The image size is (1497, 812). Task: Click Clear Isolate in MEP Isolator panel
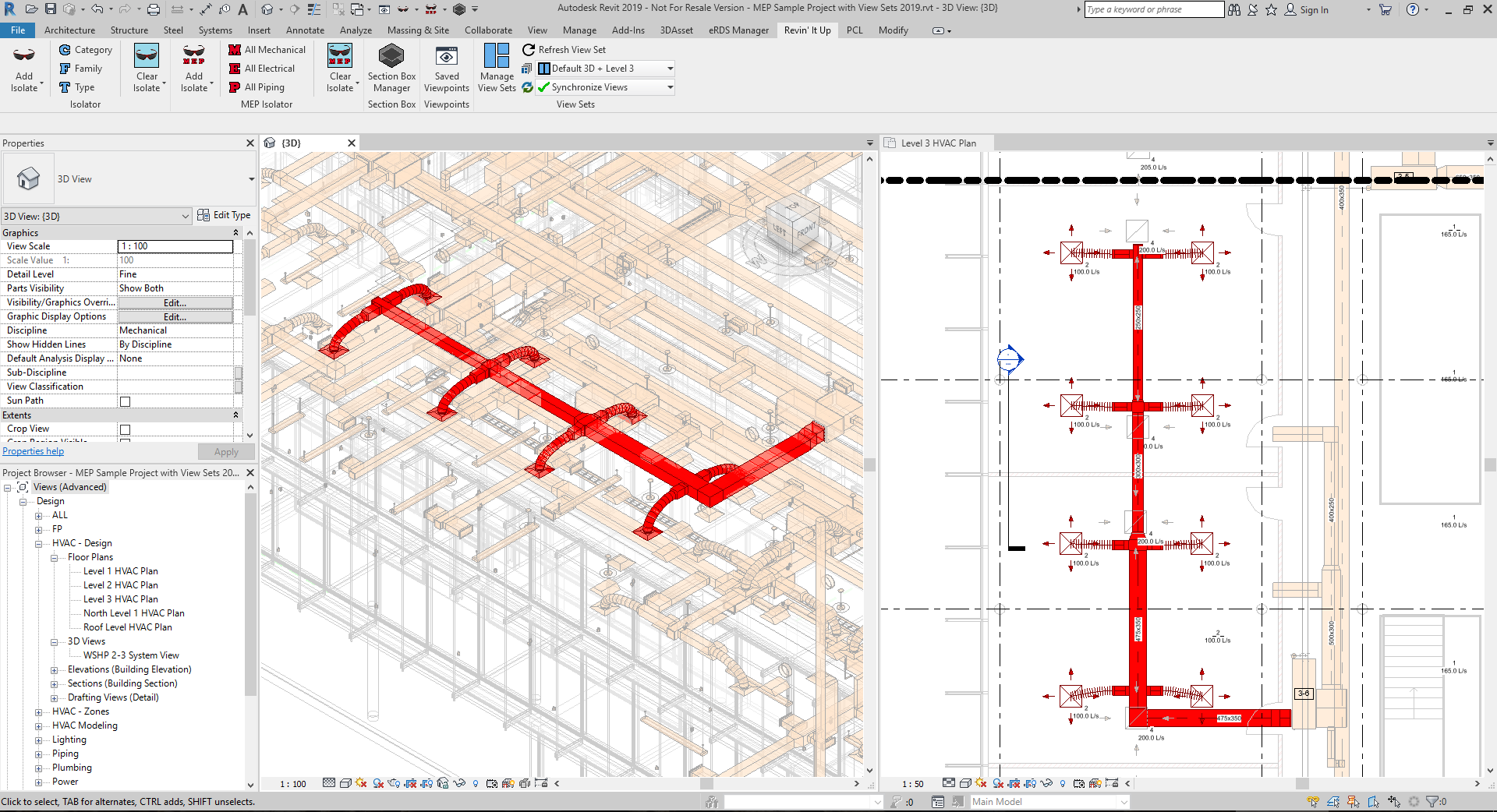[x=341, y=69]
